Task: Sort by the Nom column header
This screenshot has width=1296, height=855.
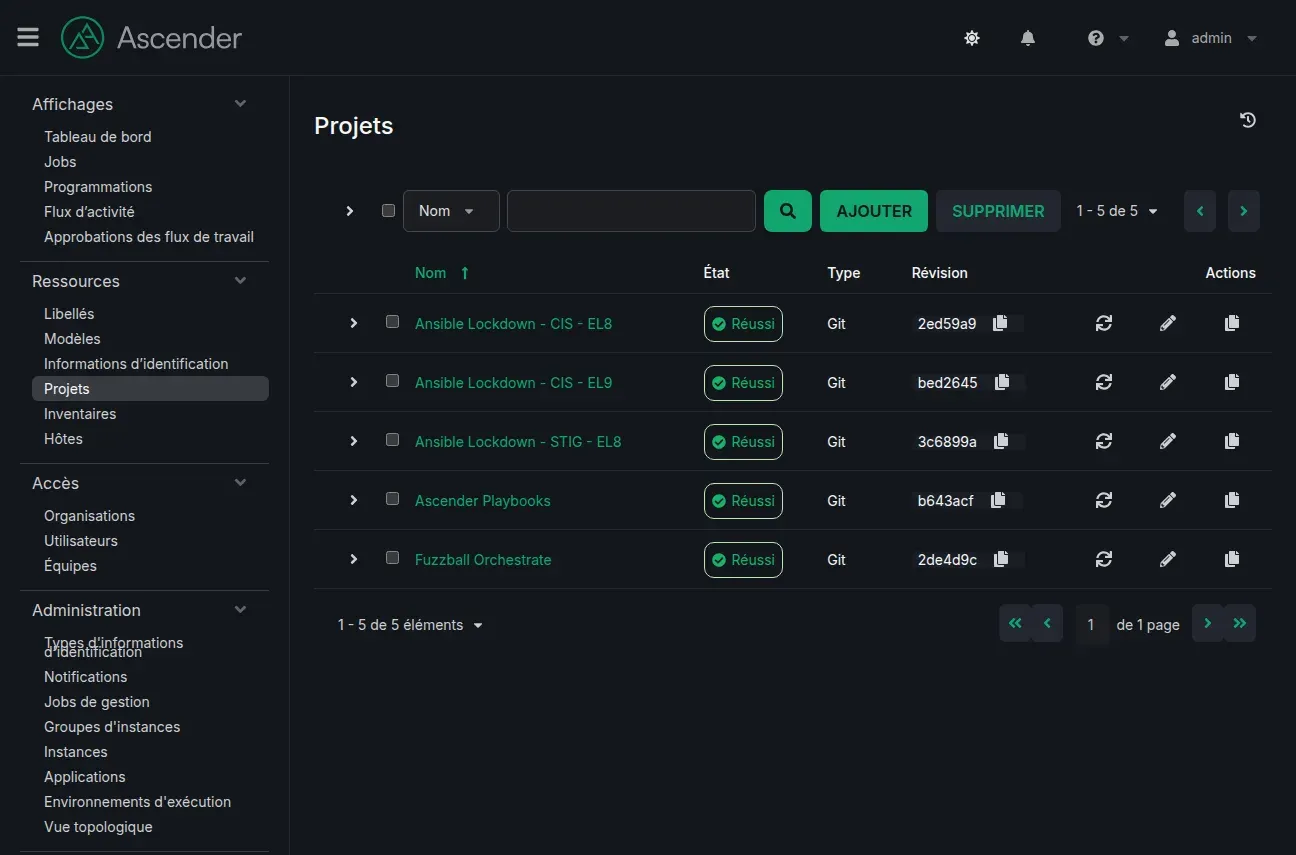Action: pyautogui.click(x=442, y=273)
